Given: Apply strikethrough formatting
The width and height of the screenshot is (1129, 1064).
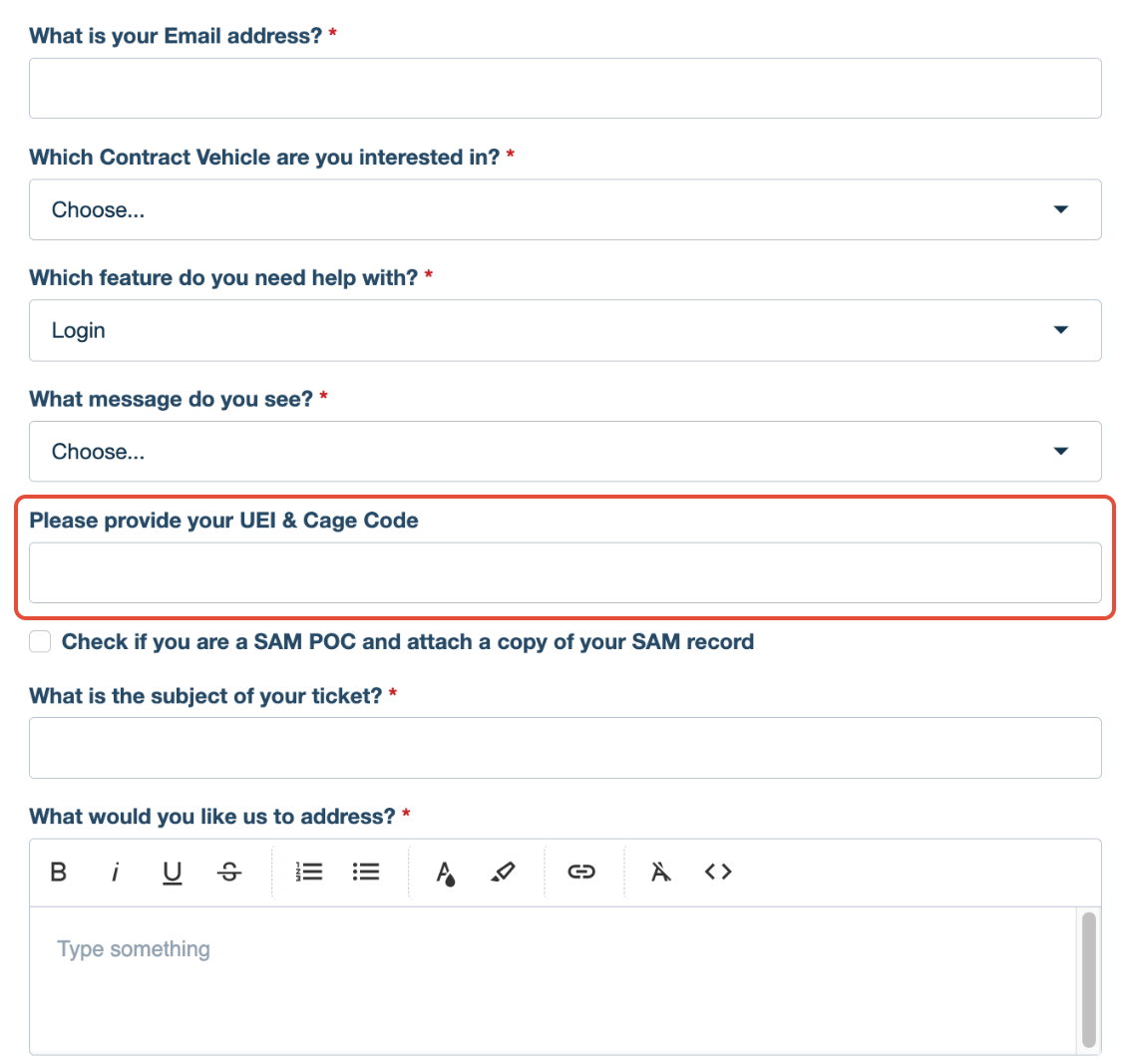Looking at the screenshot, I should coord(228,872).
